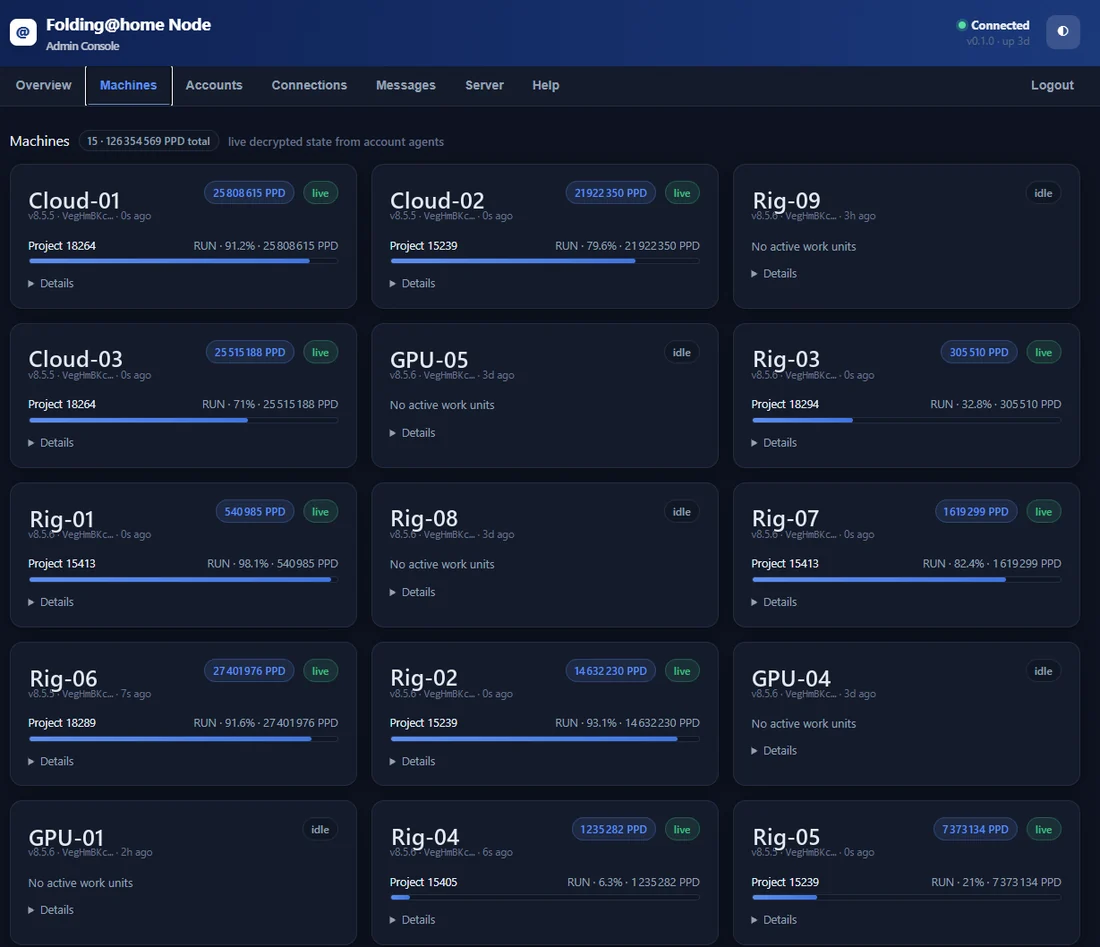Screen dimensions: 1100x947
Task: Toggle the dark/light theme button
Action: tap(1063, 32)
